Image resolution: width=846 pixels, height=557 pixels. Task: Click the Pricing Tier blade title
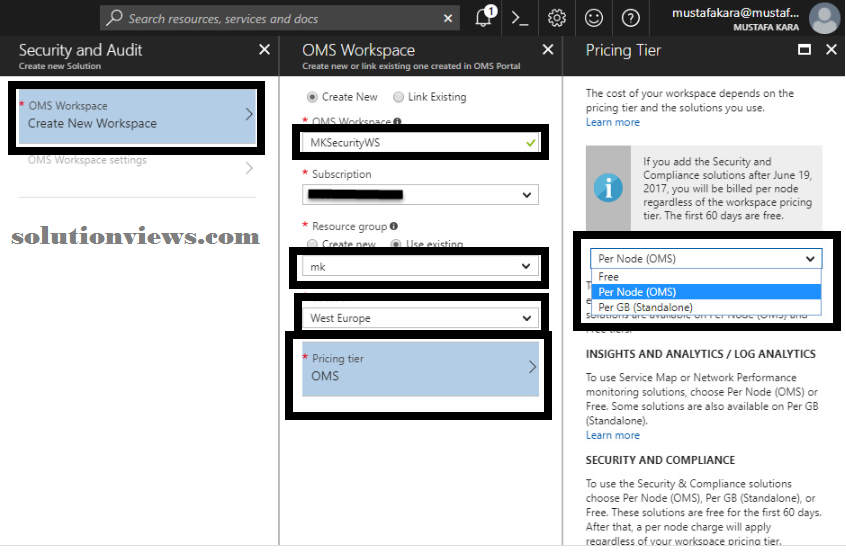(x=623, y=50)
